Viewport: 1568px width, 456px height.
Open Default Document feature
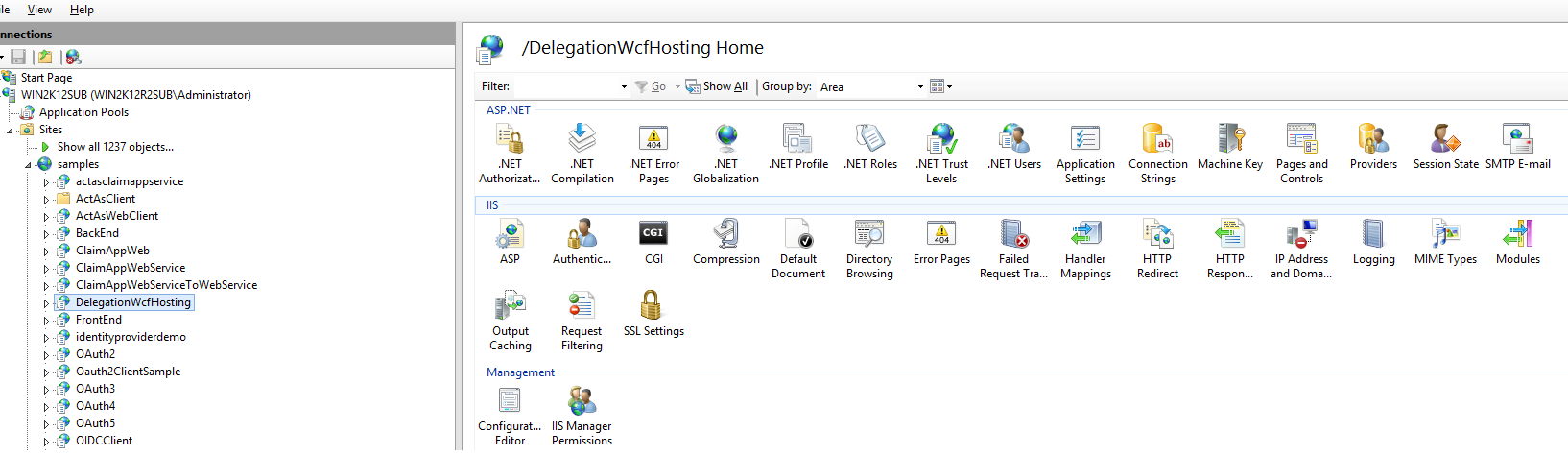click(x=798, y=248)
